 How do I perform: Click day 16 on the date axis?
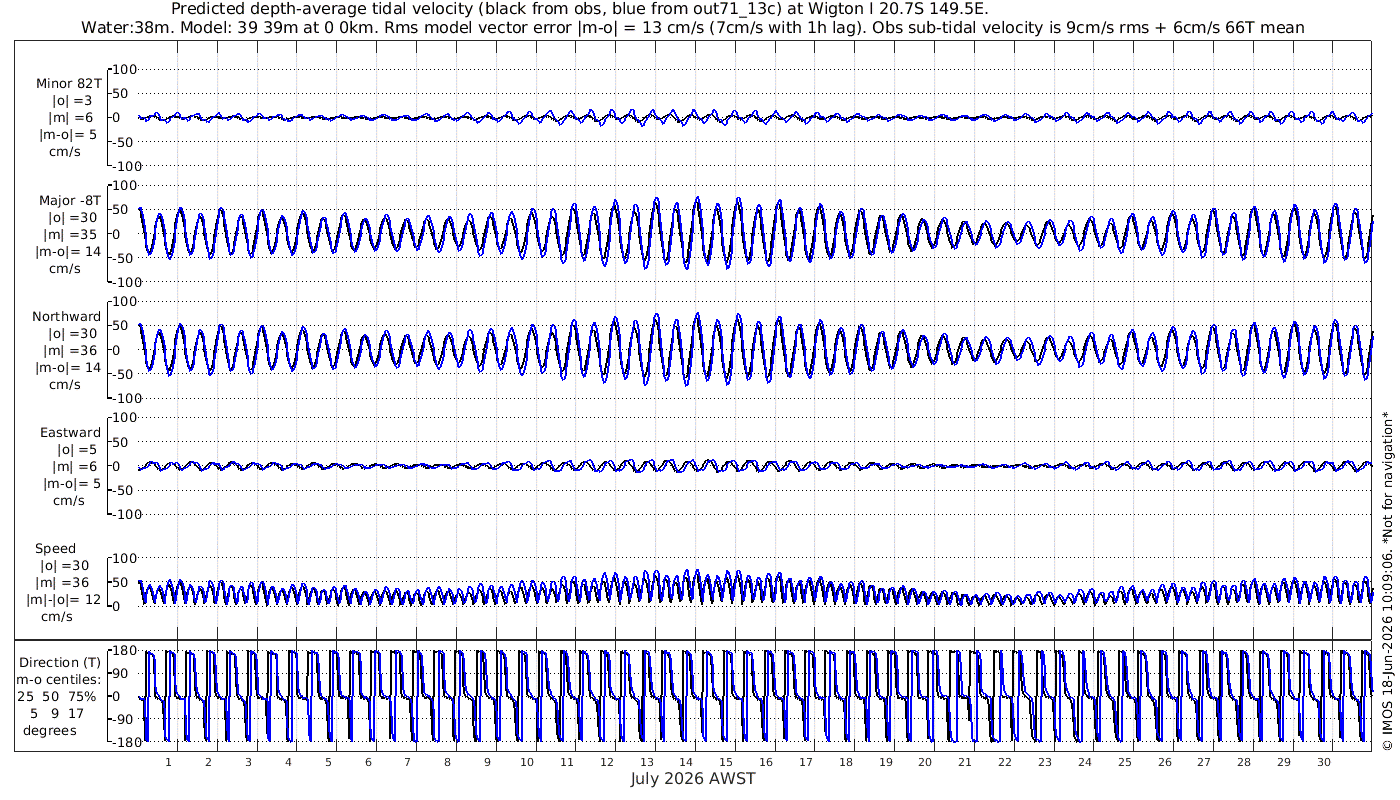click(766, 761)
